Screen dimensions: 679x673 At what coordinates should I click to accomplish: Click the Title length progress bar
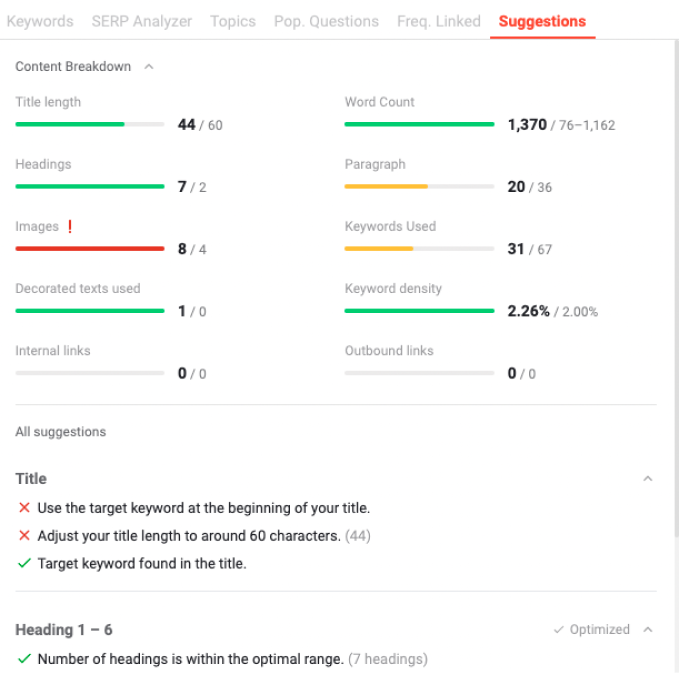[90, 124]
